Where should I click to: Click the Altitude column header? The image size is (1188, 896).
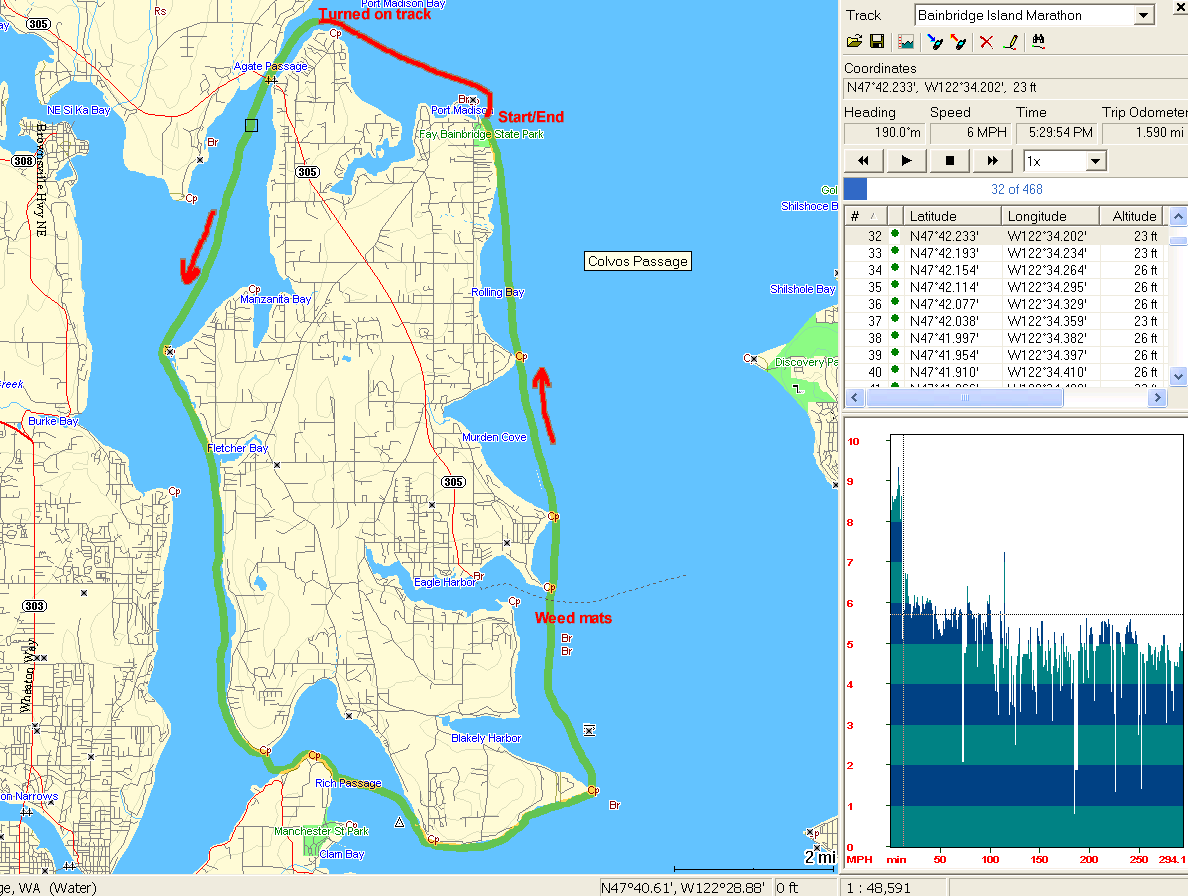pos(1132,216)
